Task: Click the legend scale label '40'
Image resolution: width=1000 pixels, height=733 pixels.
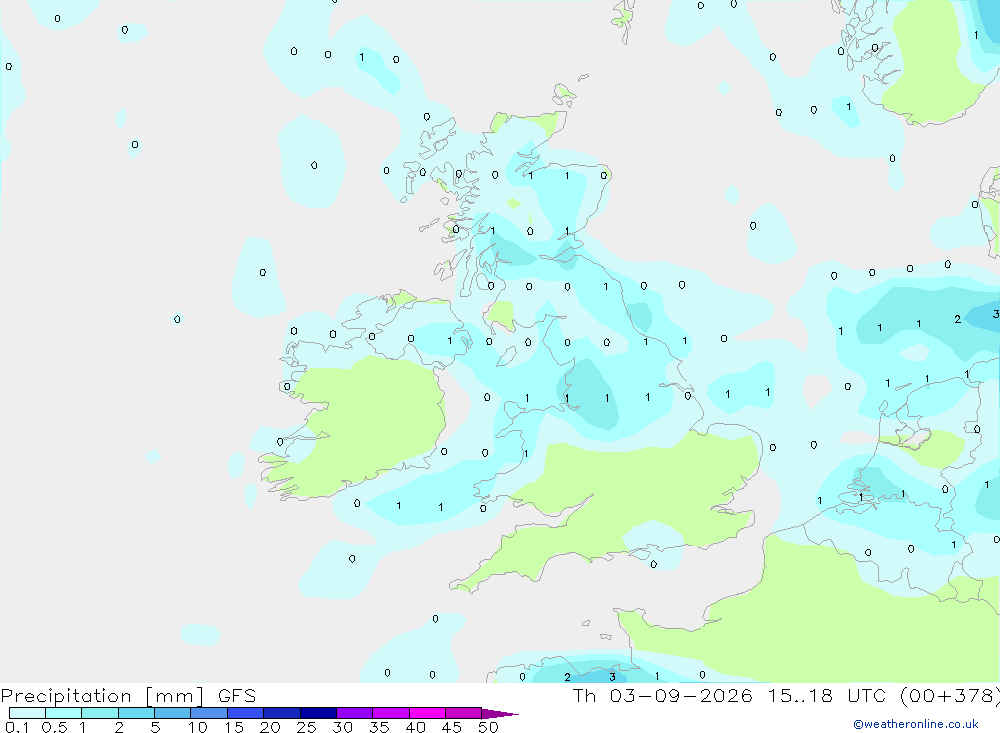Action: [x=415, y=727]
